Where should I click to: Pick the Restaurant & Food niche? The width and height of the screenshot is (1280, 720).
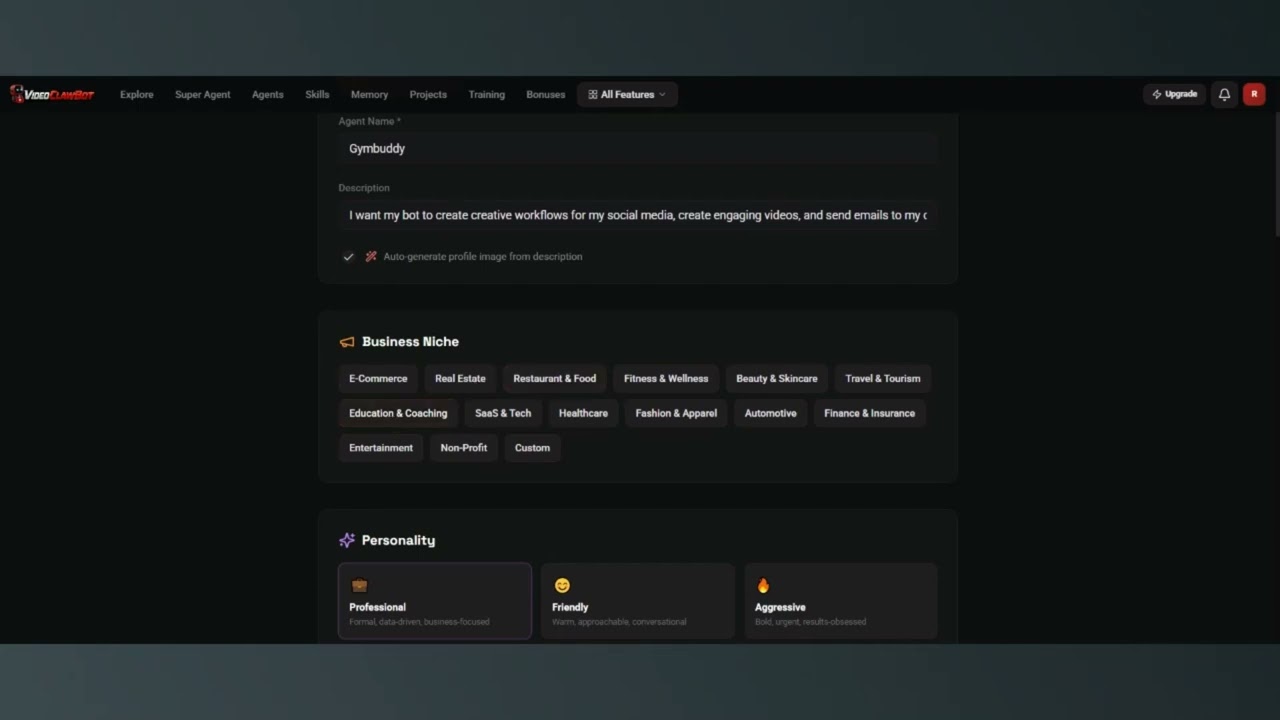555,378
